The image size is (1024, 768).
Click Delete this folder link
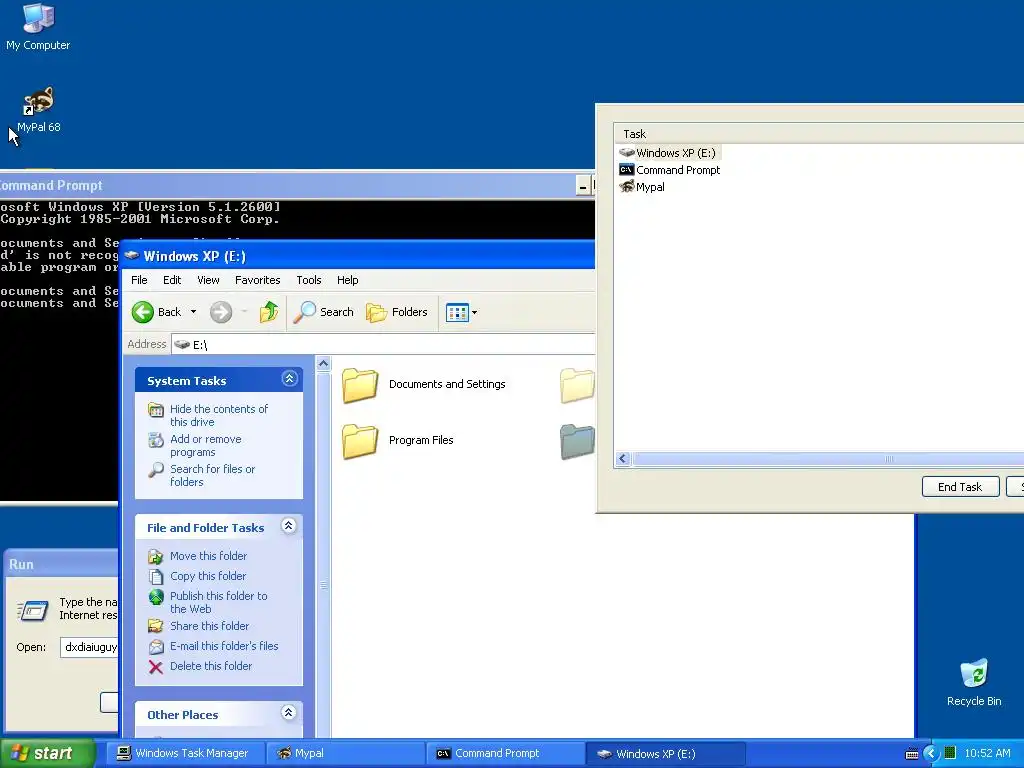click(210, 666)
